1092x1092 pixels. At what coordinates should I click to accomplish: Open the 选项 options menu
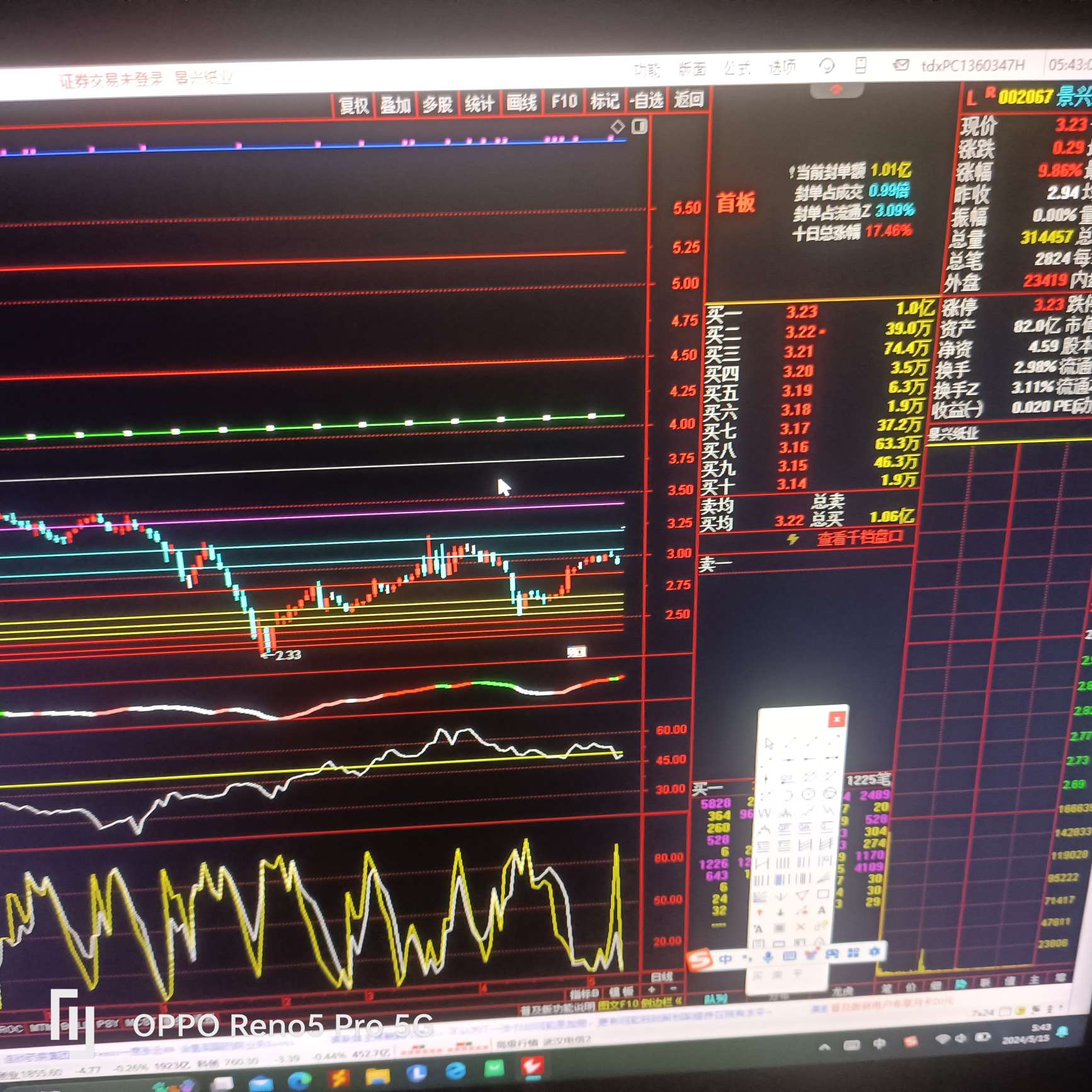click(x=782, y=66)
